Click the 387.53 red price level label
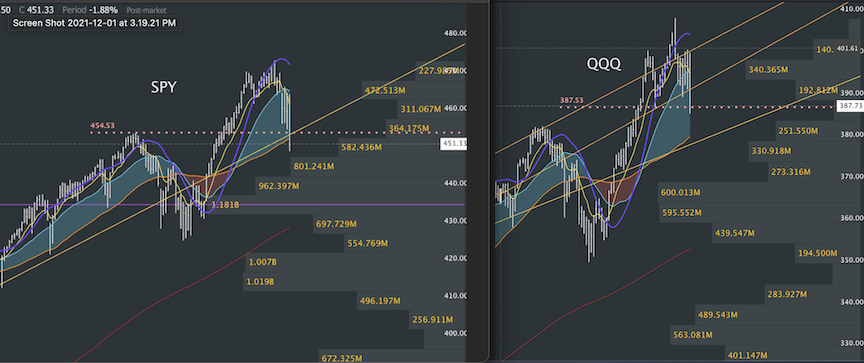The width and height of the screenshot is (864, 363). point(571,100)
